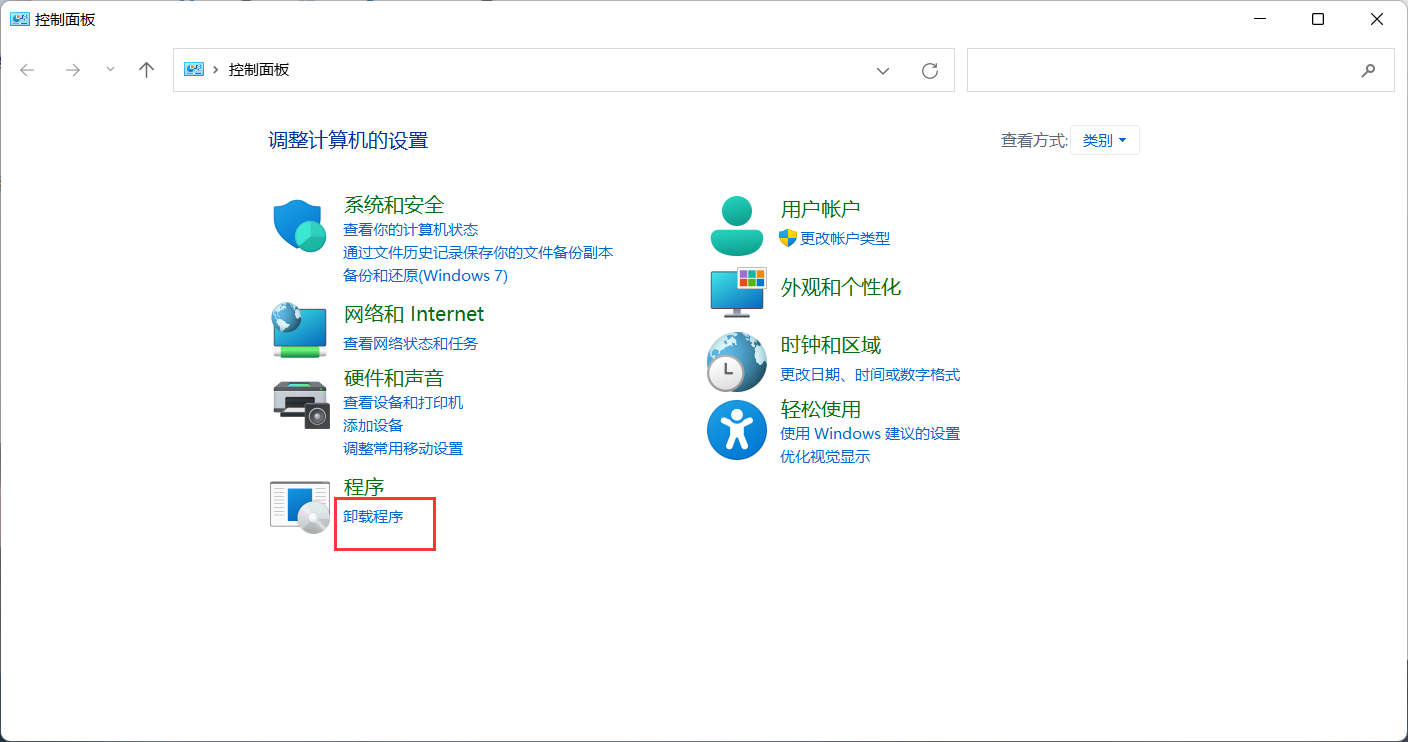Open recent locations dropdown arrow

[110, 70]
